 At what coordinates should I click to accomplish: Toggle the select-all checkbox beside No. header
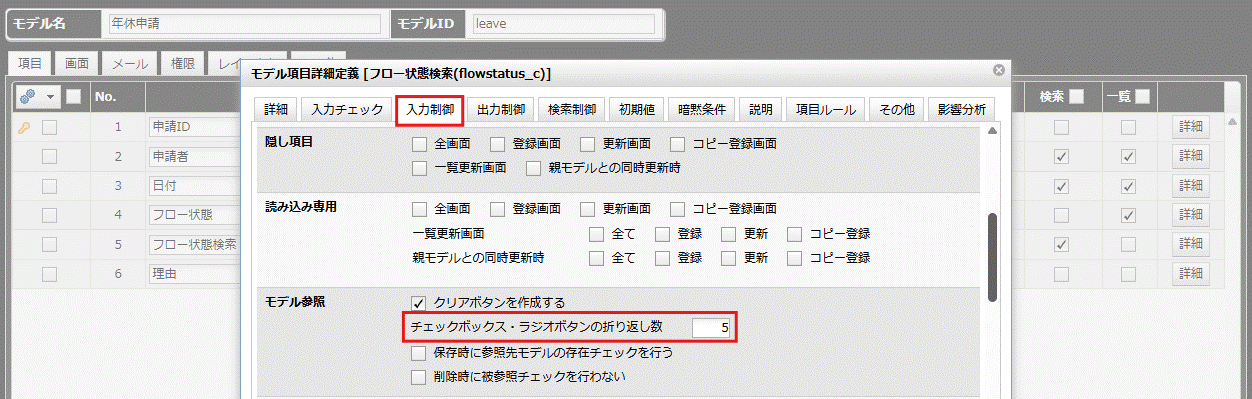coord(73,97)
